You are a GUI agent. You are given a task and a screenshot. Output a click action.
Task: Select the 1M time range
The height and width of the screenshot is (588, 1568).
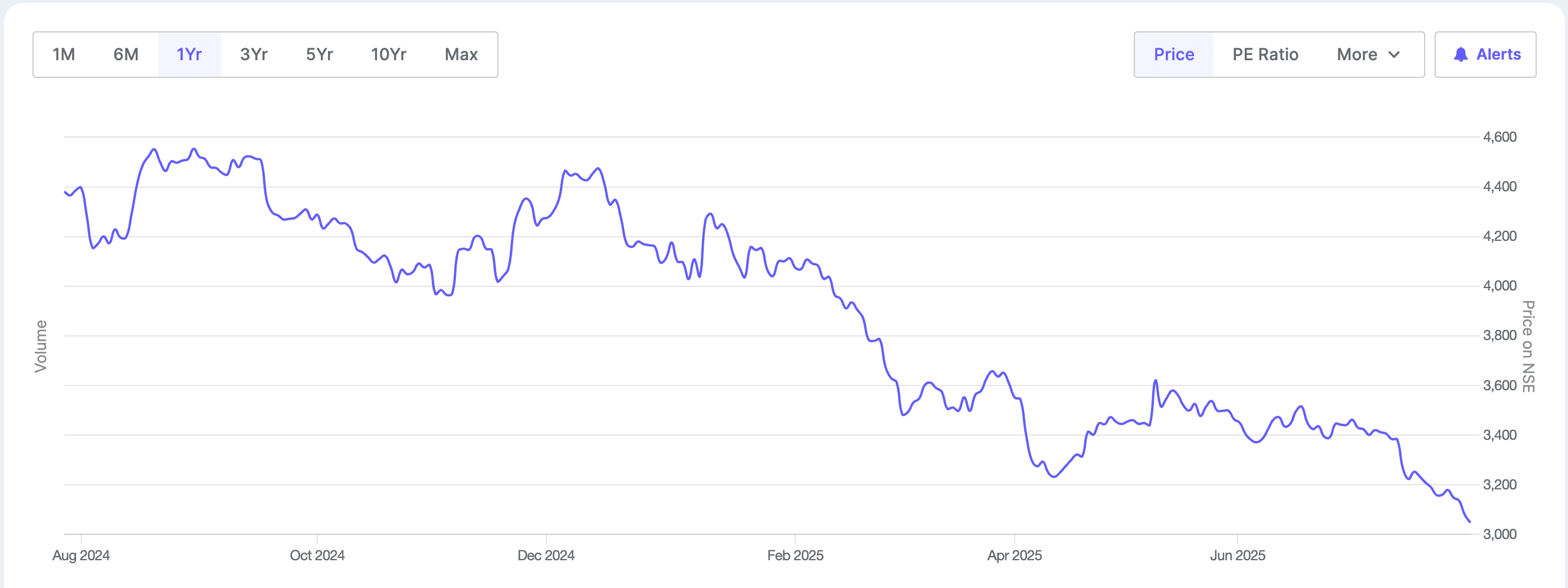[64, 55]
